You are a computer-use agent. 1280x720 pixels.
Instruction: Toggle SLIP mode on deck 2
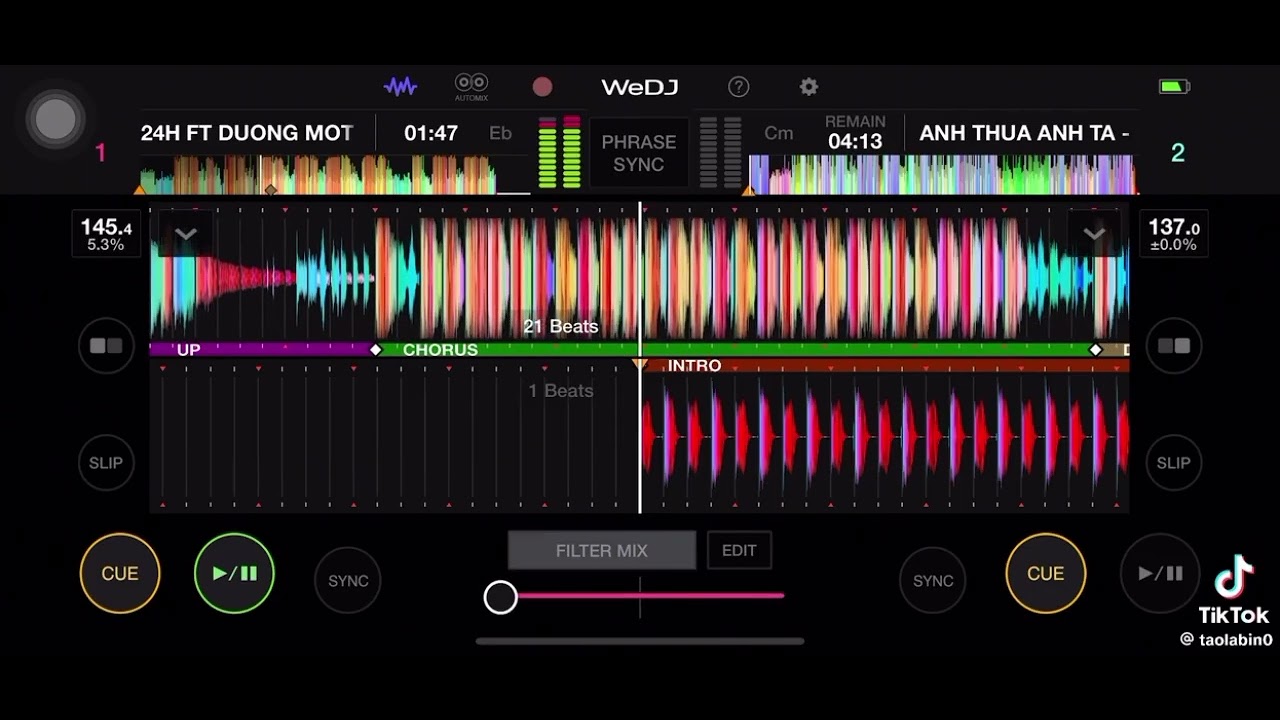(x=1174, y=463)
